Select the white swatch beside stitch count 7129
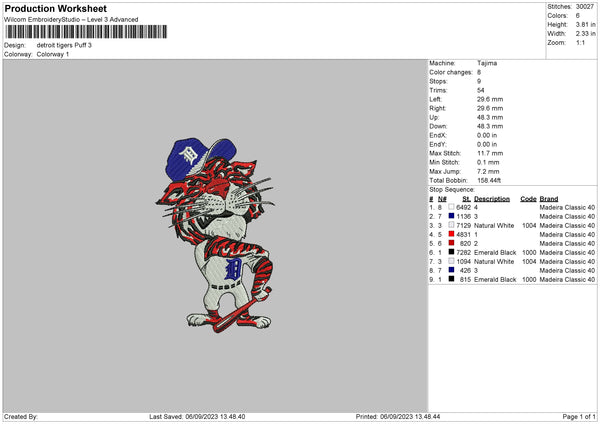Viewport: 600px width, 424px height. (452, 225)
